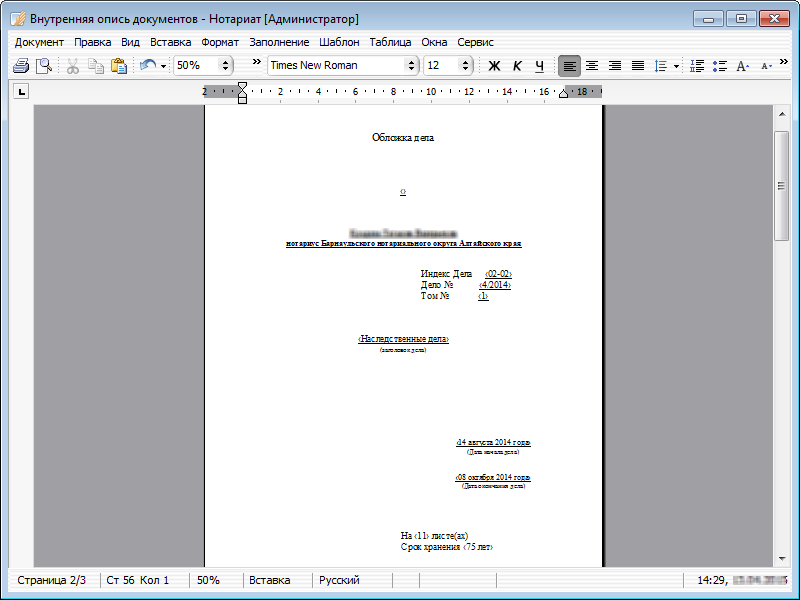Screen dimensions: 800x600
Task: Open the font size 12 dropdown
Action: 465,65
